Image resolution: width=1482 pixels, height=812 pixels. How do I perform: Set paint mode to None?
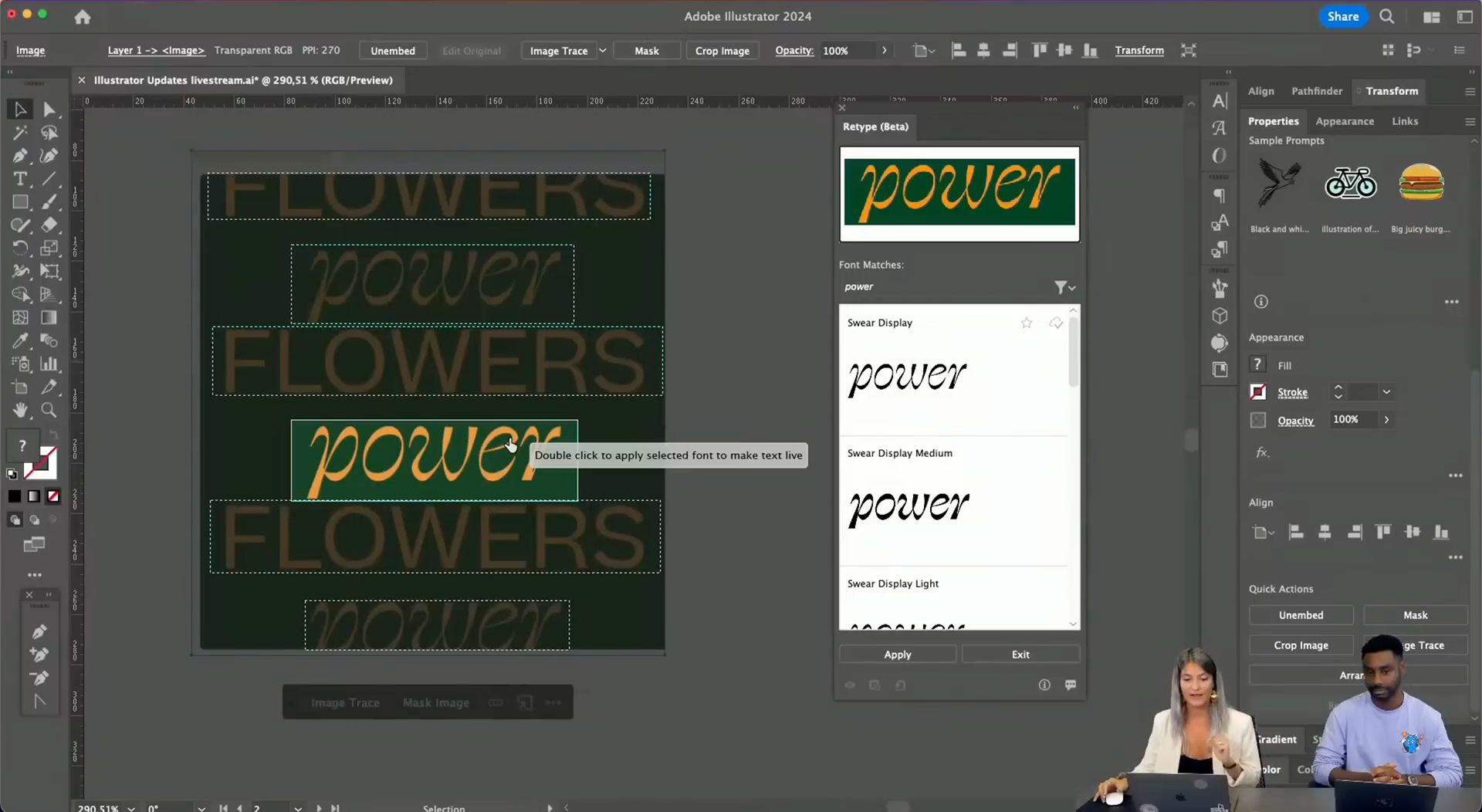53,496
